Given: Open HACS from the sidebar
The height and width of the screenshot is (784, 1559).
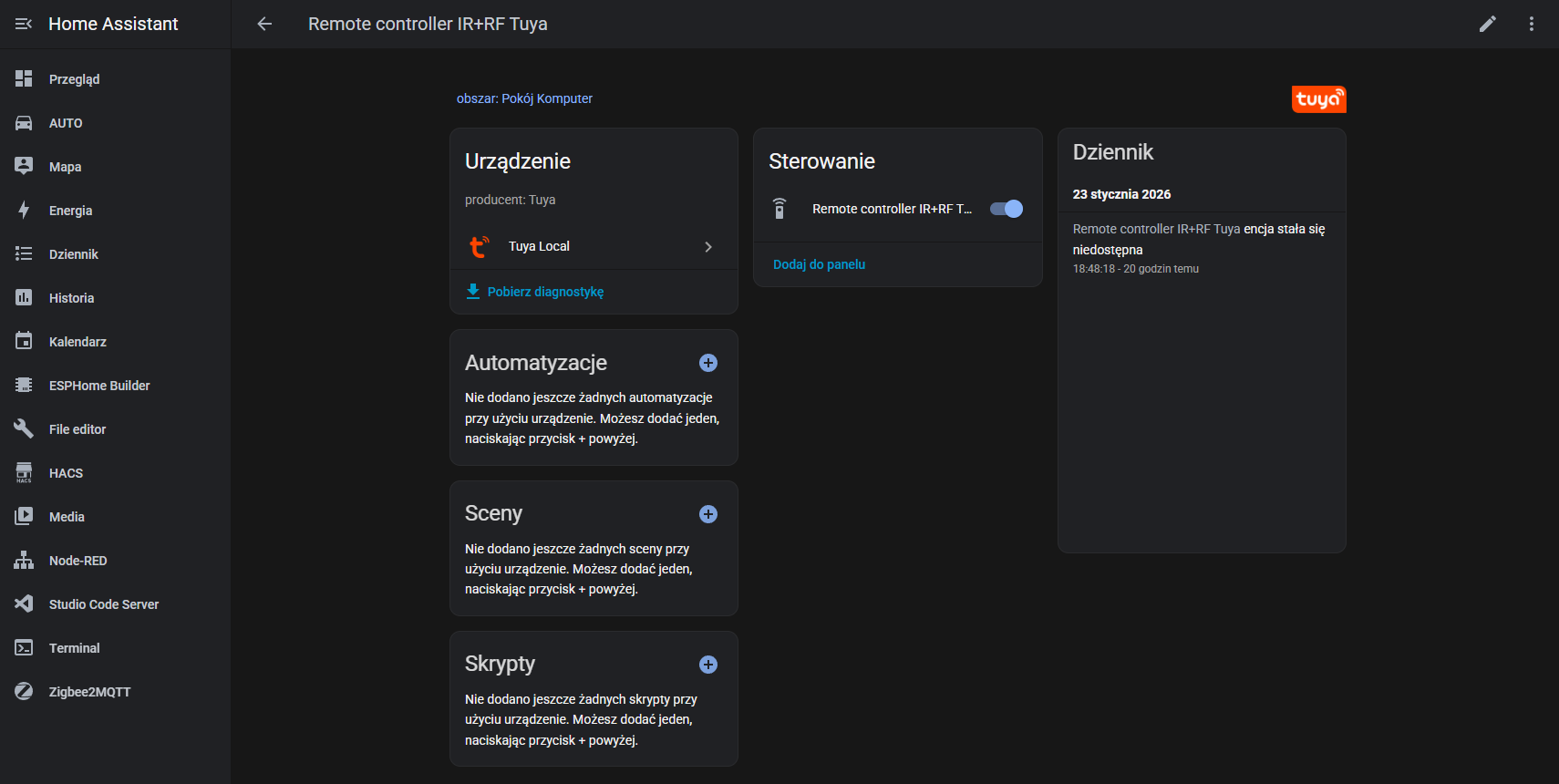Looking at the screenshot, I should click(x=66, y=473).
